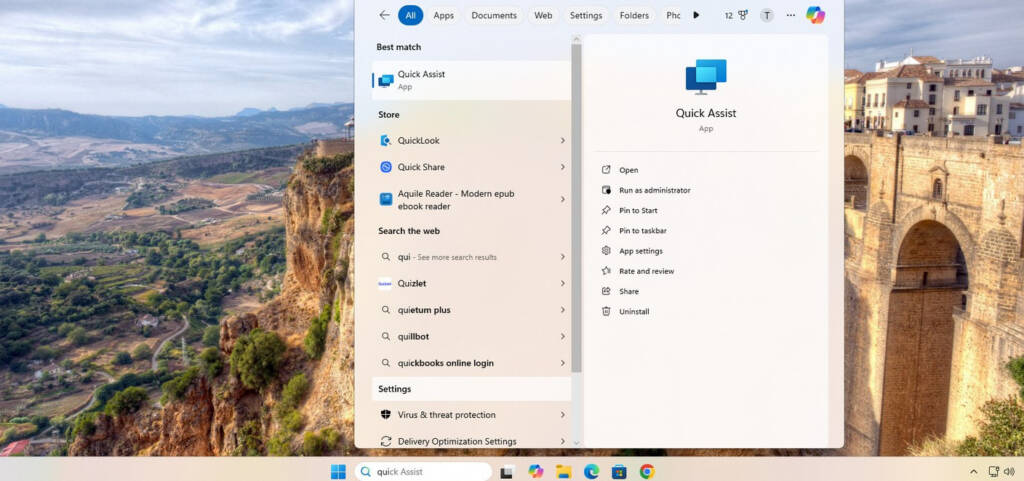1024x481 pixels.
Task: Click the back arrow in search panel
Action: click(x=384, y=15)
